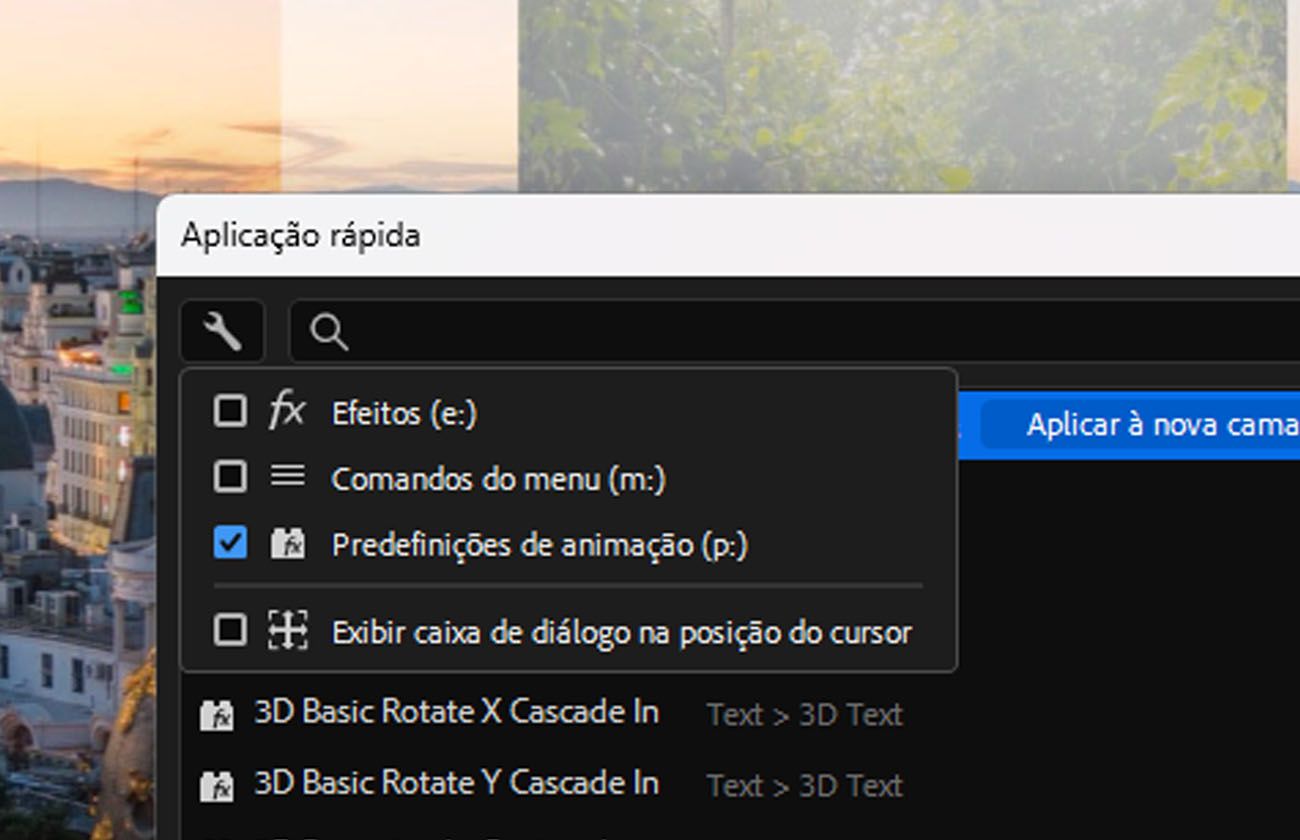
Task: Choose the "Comandos do menu (m:)" entry text
Action: (x=498, y=479)
